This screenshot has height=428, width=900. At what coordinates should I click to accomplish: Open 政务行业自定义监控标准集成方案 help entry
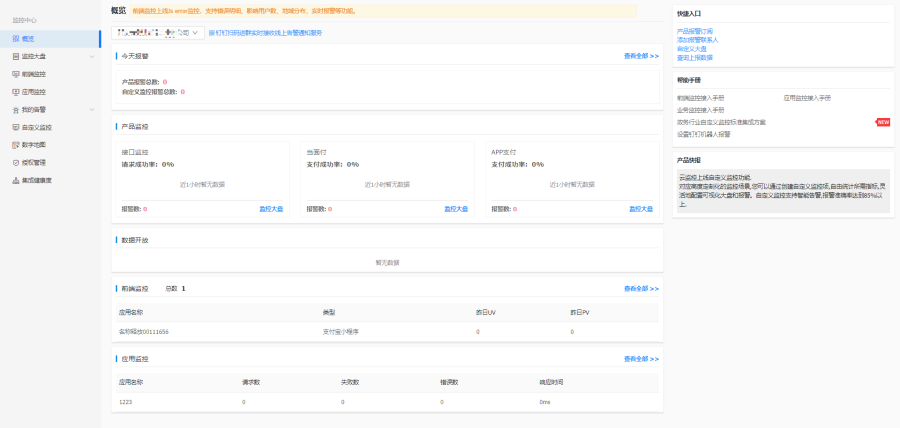pos(721,122)
